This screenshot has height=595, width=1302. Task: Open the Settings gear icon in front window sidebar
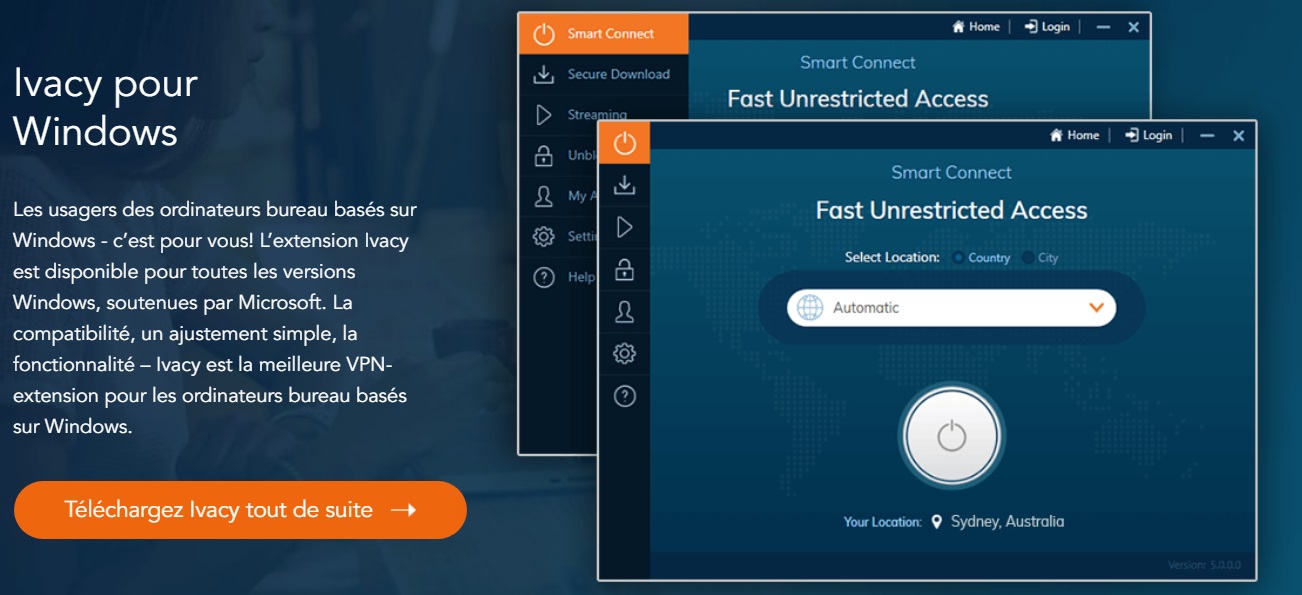625,353
